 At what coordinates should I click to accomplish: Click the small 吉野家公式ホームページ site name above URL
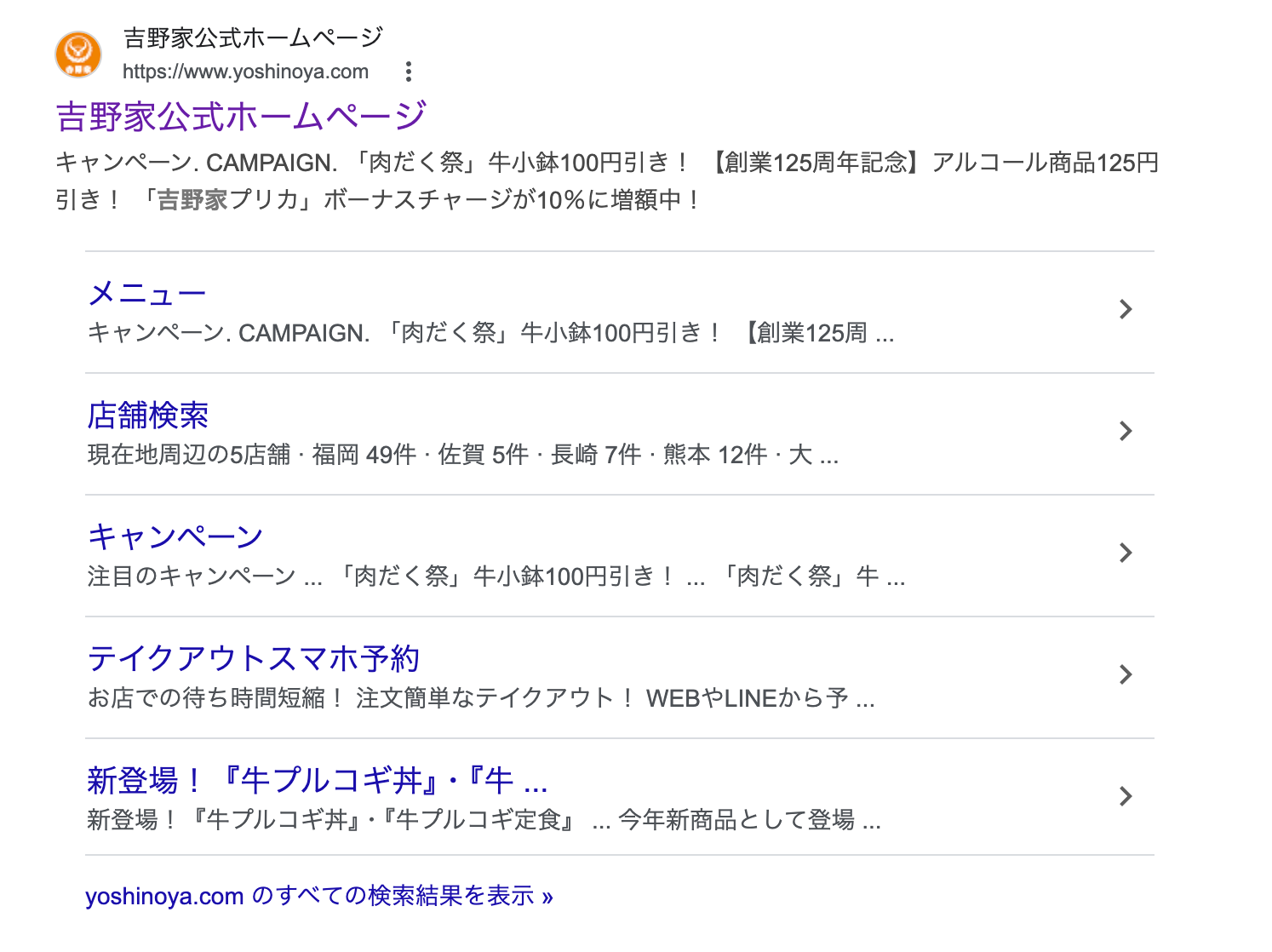[253, 38]
